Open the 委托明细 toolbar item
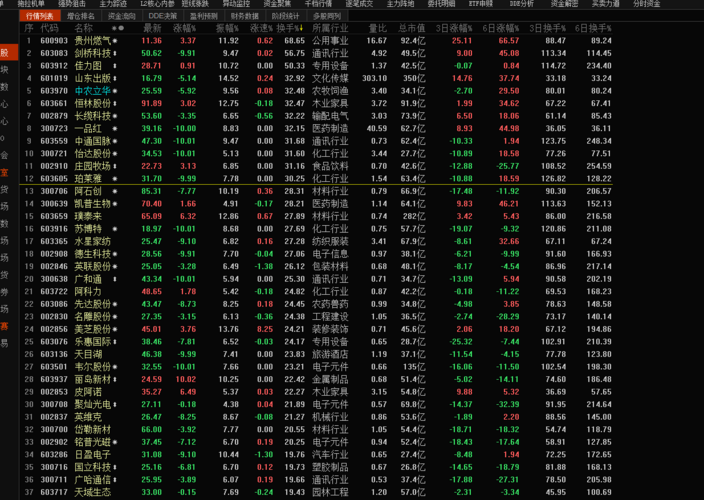 click(441, 4)
